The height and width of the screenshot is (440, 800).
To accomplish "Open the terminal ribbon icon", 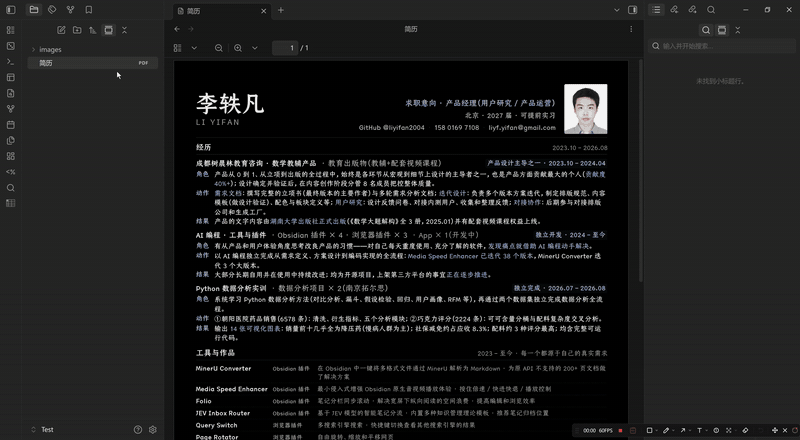I will click(10, 62).
